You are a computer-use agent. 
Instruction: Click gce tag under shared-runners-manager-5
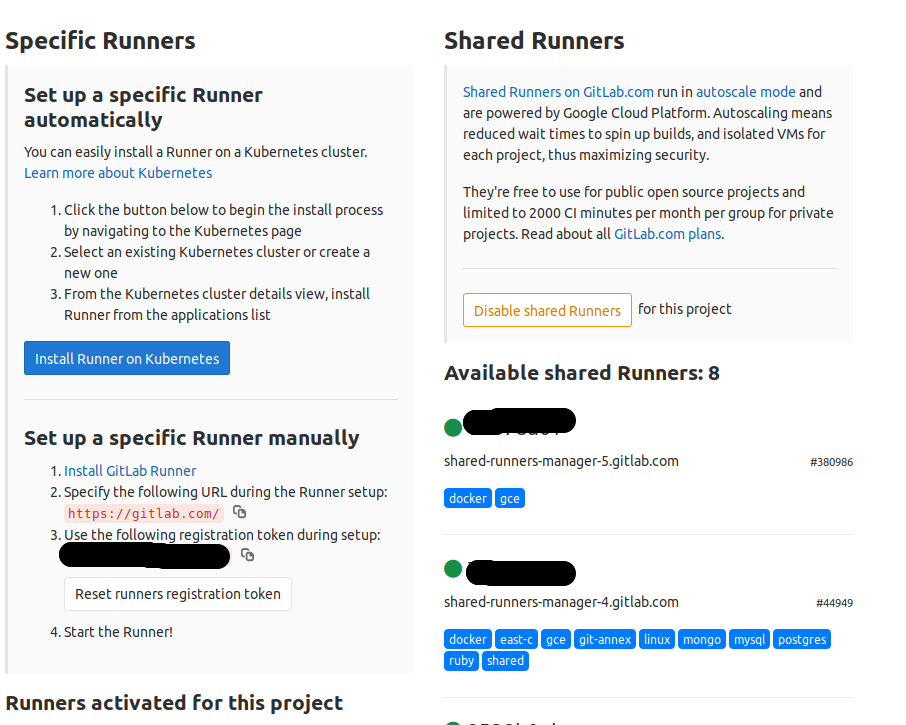510,498
